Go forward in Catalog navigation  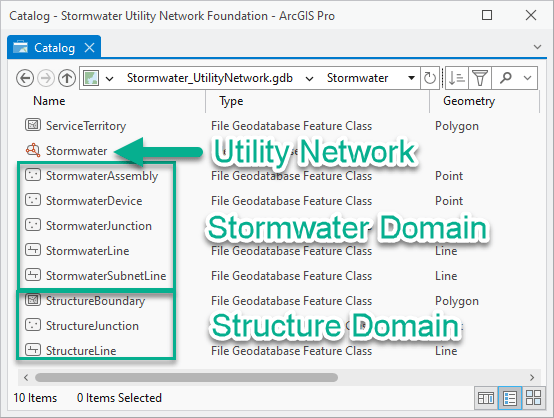tap(46, 78)
